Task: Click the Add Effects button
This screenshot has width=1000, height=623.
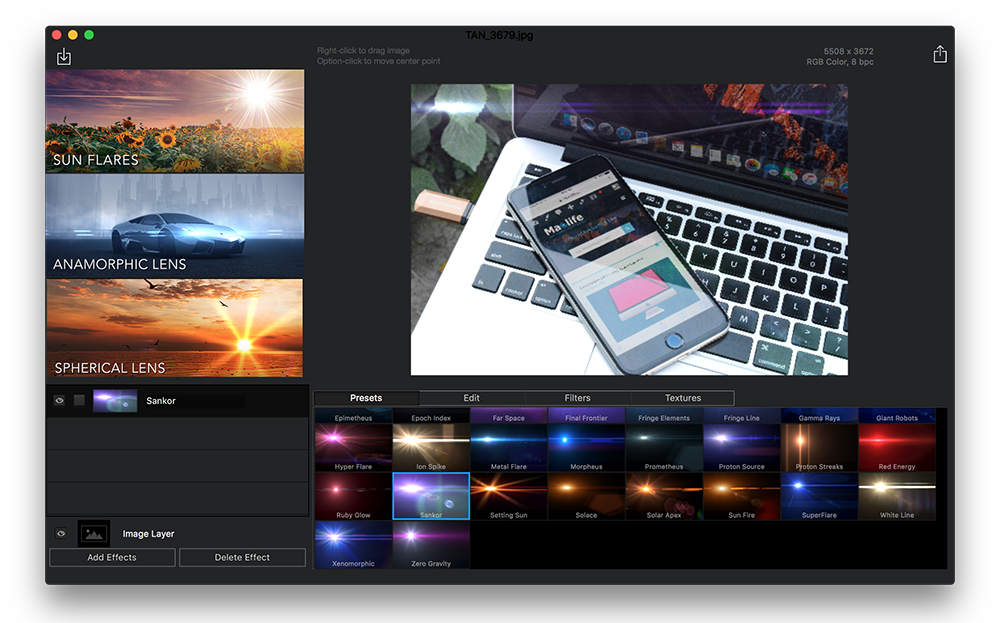Action: click(111, 557)
